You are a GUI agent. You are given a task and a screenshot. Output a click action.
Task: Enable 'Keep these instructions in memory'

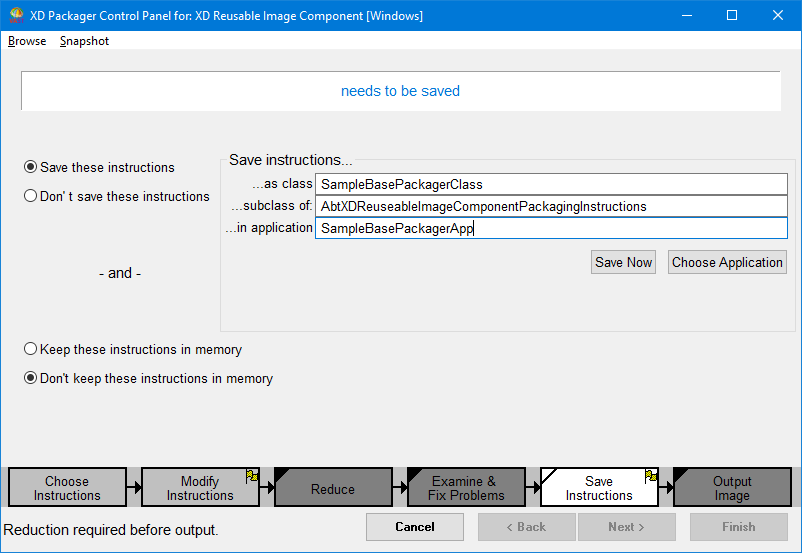31,349
